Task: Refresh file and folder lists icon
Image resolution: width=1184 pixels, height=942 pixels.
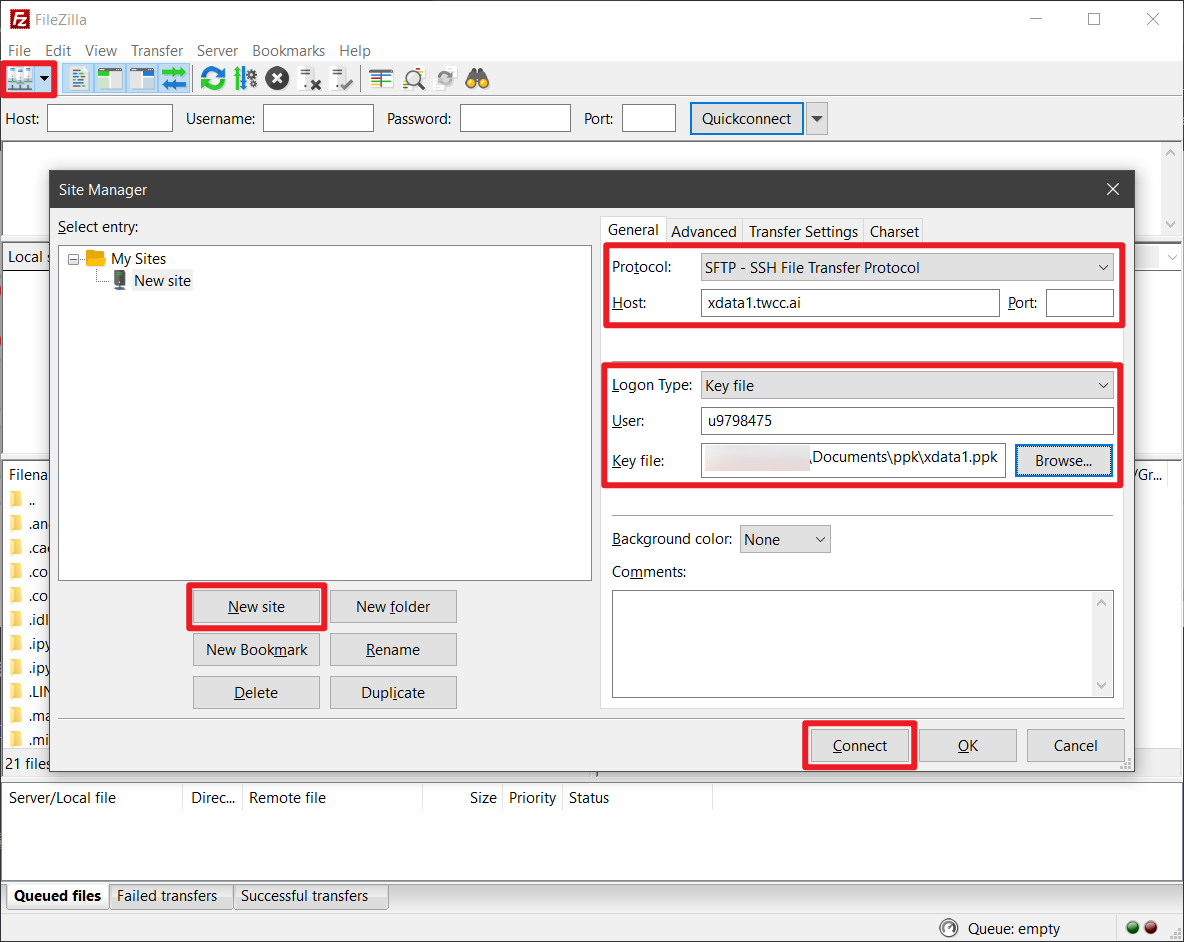Action: (213, 78)
